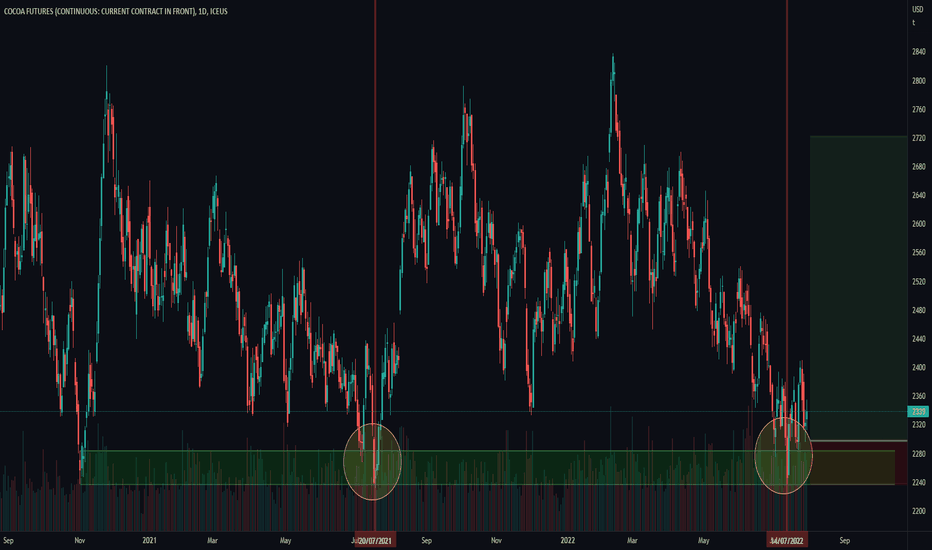Screen dimensions: 932x550
Task: Click the Nov label just before 2022
Action: tap(496, 540)
